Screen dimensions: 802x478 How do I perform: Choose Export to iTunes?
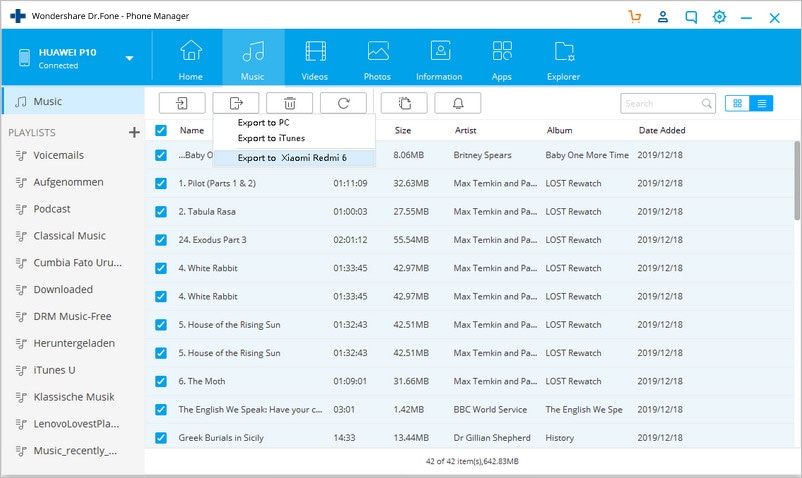[x=271, y=138]
